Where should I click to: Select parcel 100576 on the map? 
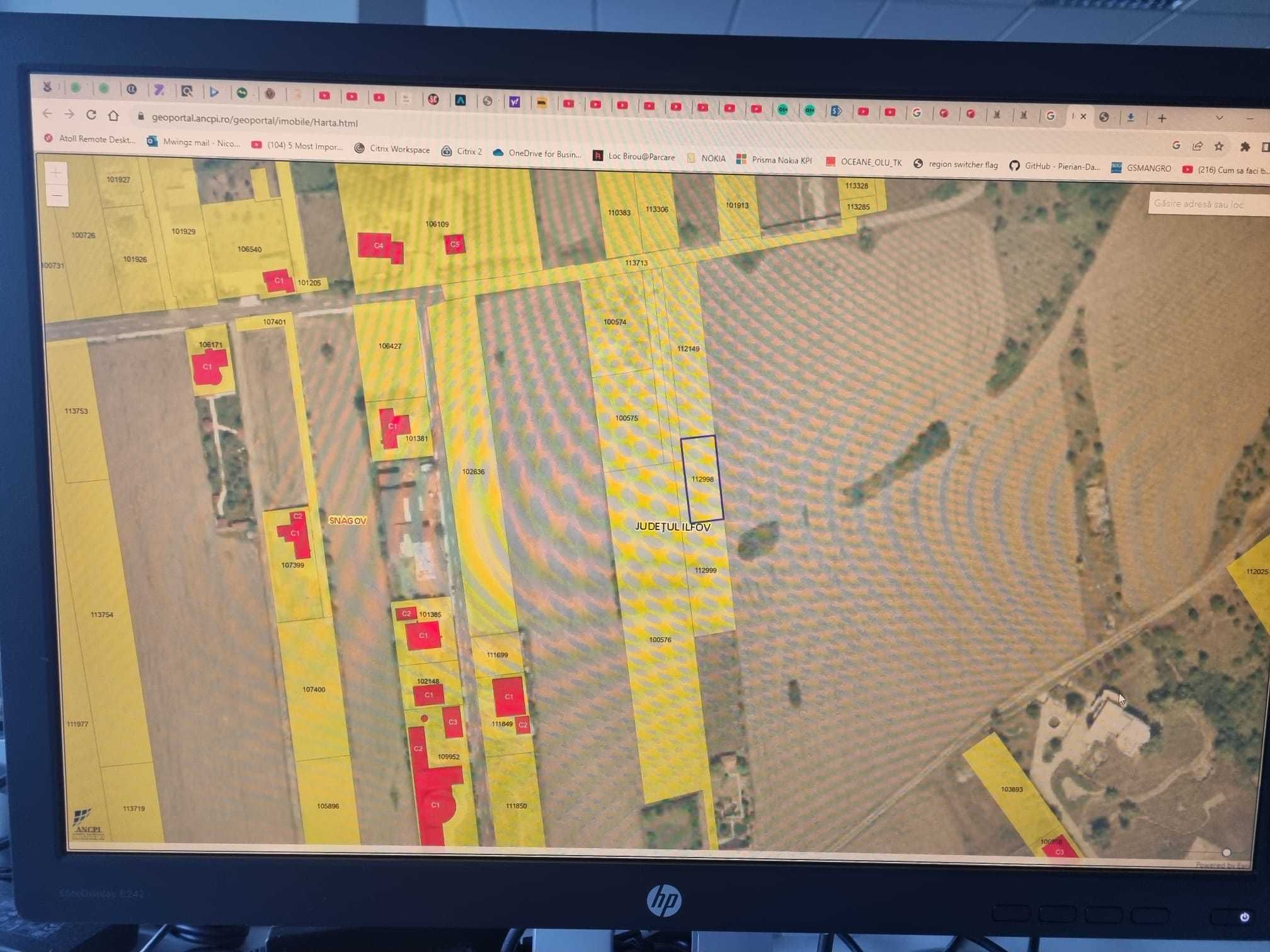click(x=660, y=640)
